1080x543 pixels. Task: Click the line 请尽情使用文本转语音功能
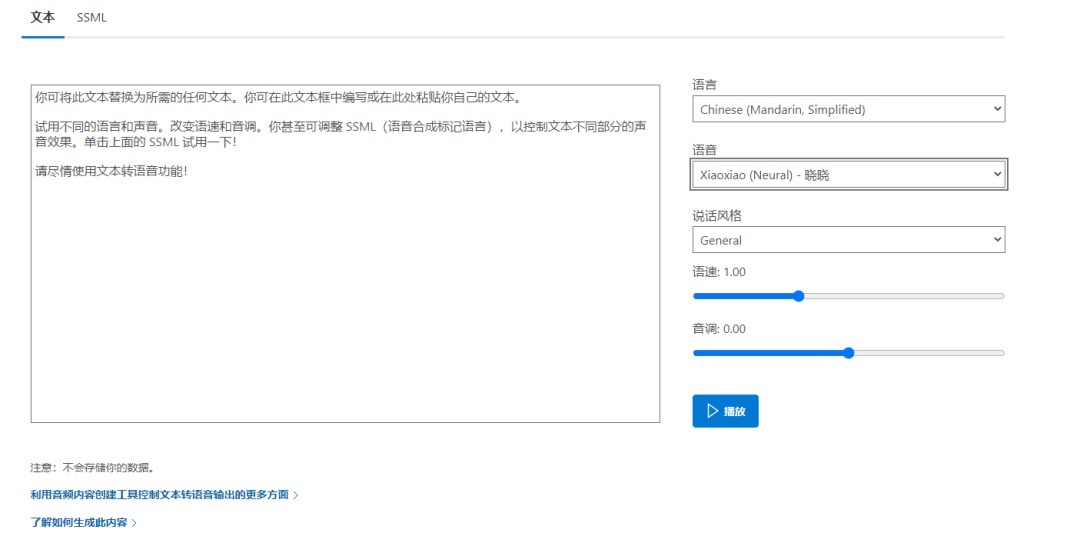[110, 171]
